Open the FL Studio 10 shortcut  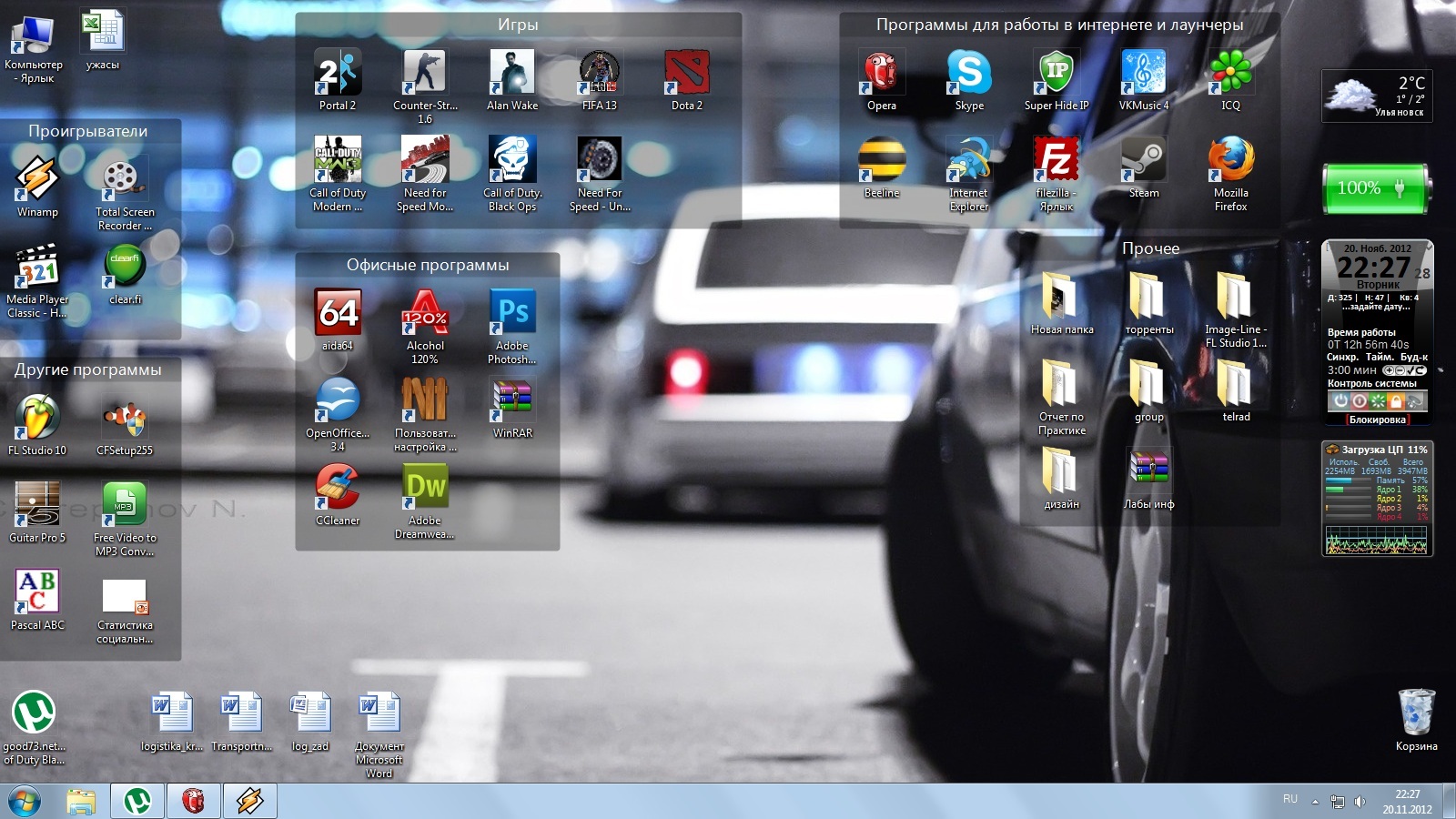pyautogui.click(x=37, y=419)
